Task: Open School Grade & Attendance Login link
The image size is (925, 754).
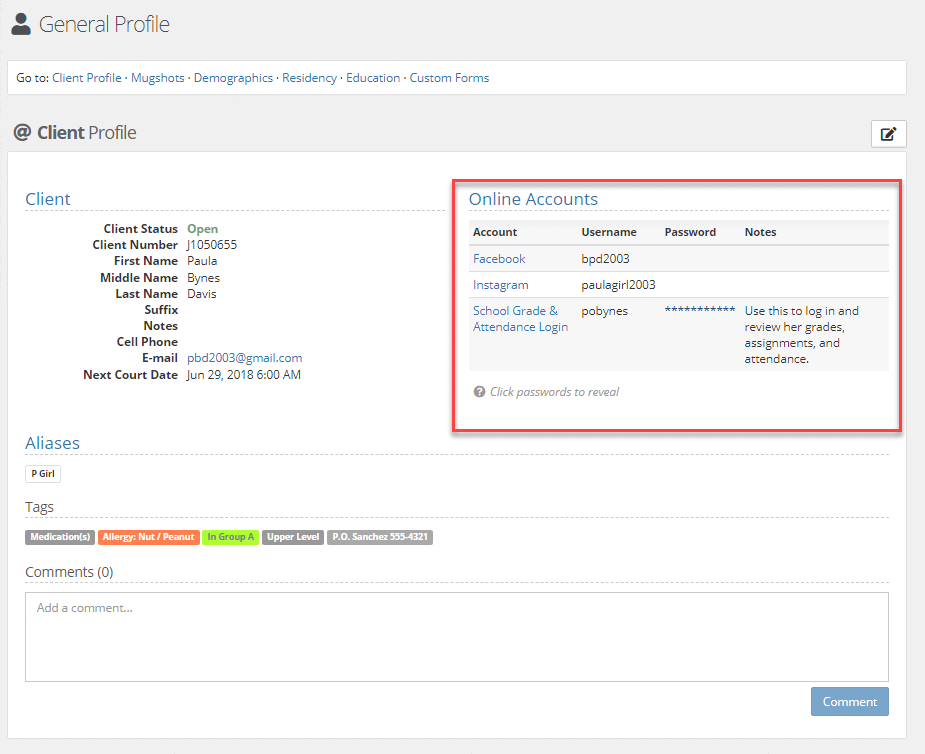Action: [x=520, y=319]
